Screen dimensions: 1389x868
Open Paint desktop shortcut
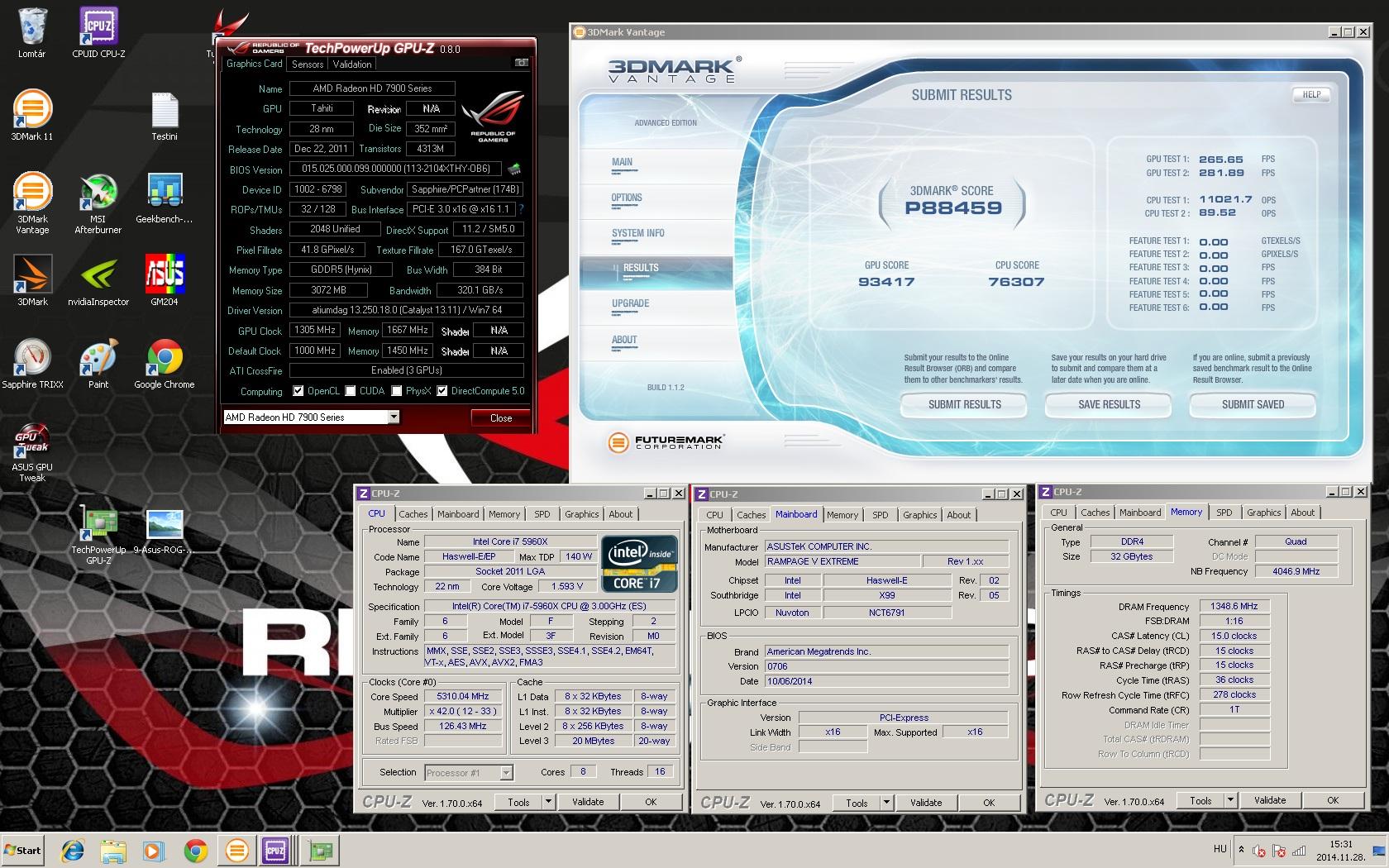coord(98,364)
